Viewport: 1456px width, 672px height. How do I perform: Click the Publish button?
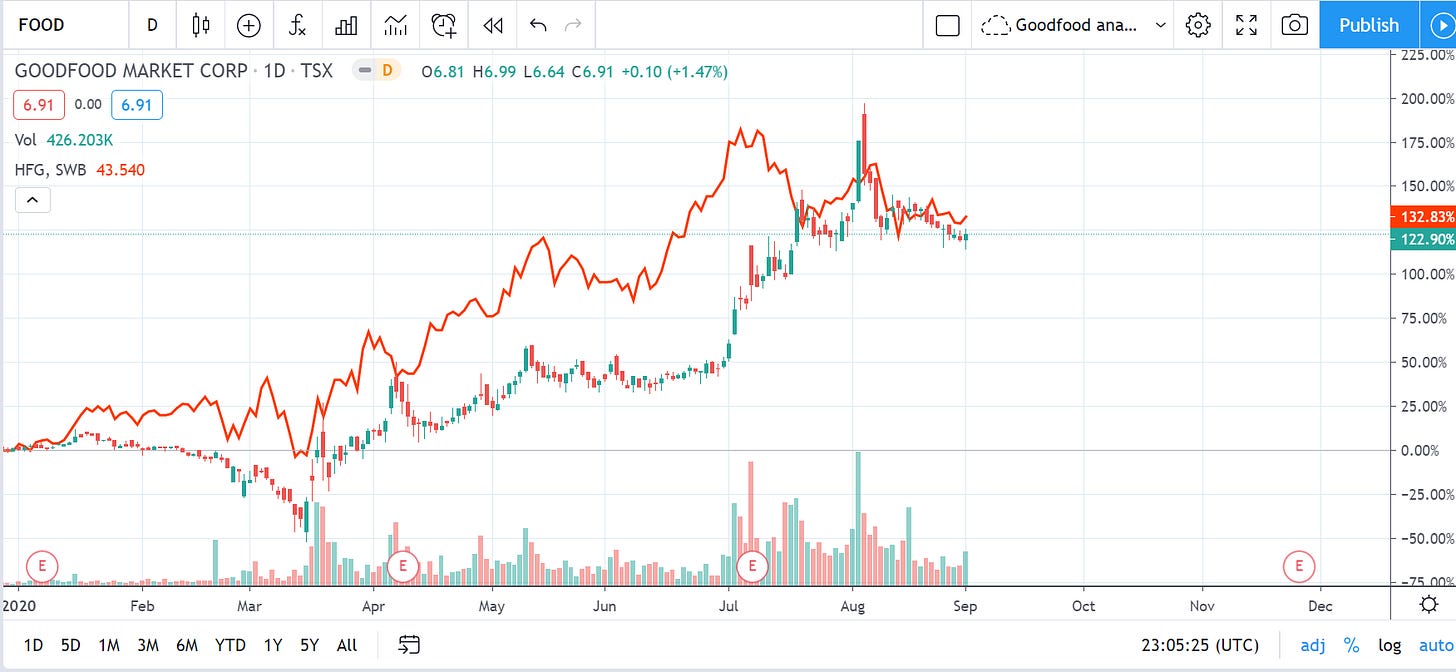(1369, 25)
